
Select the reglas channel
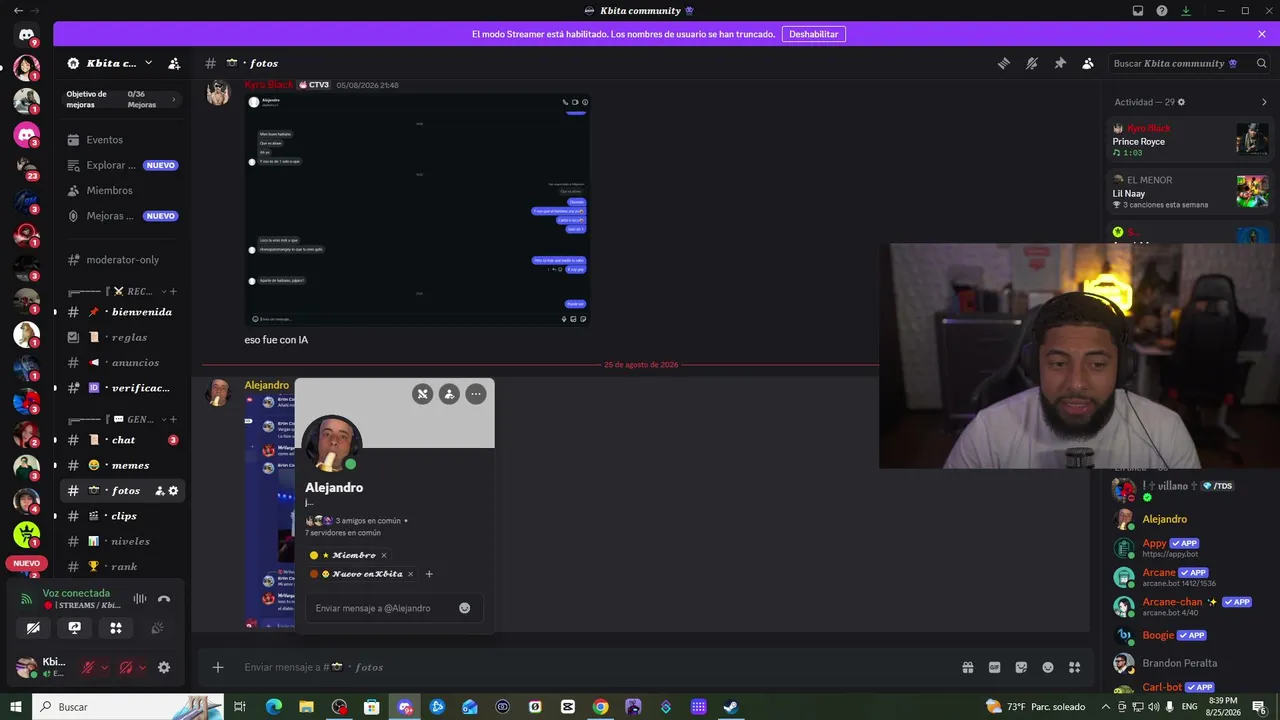(123, 337)
